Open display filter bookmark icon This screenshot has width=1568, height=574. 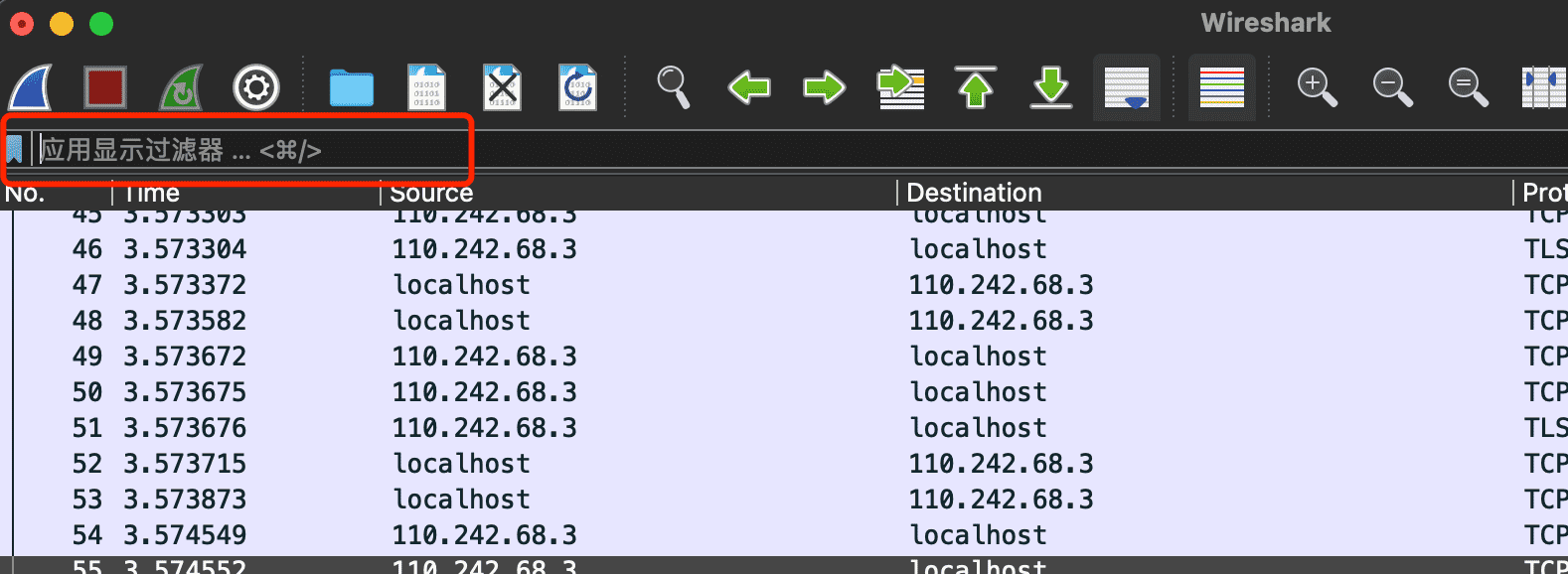pyautogui.click(x=14, y=150)
